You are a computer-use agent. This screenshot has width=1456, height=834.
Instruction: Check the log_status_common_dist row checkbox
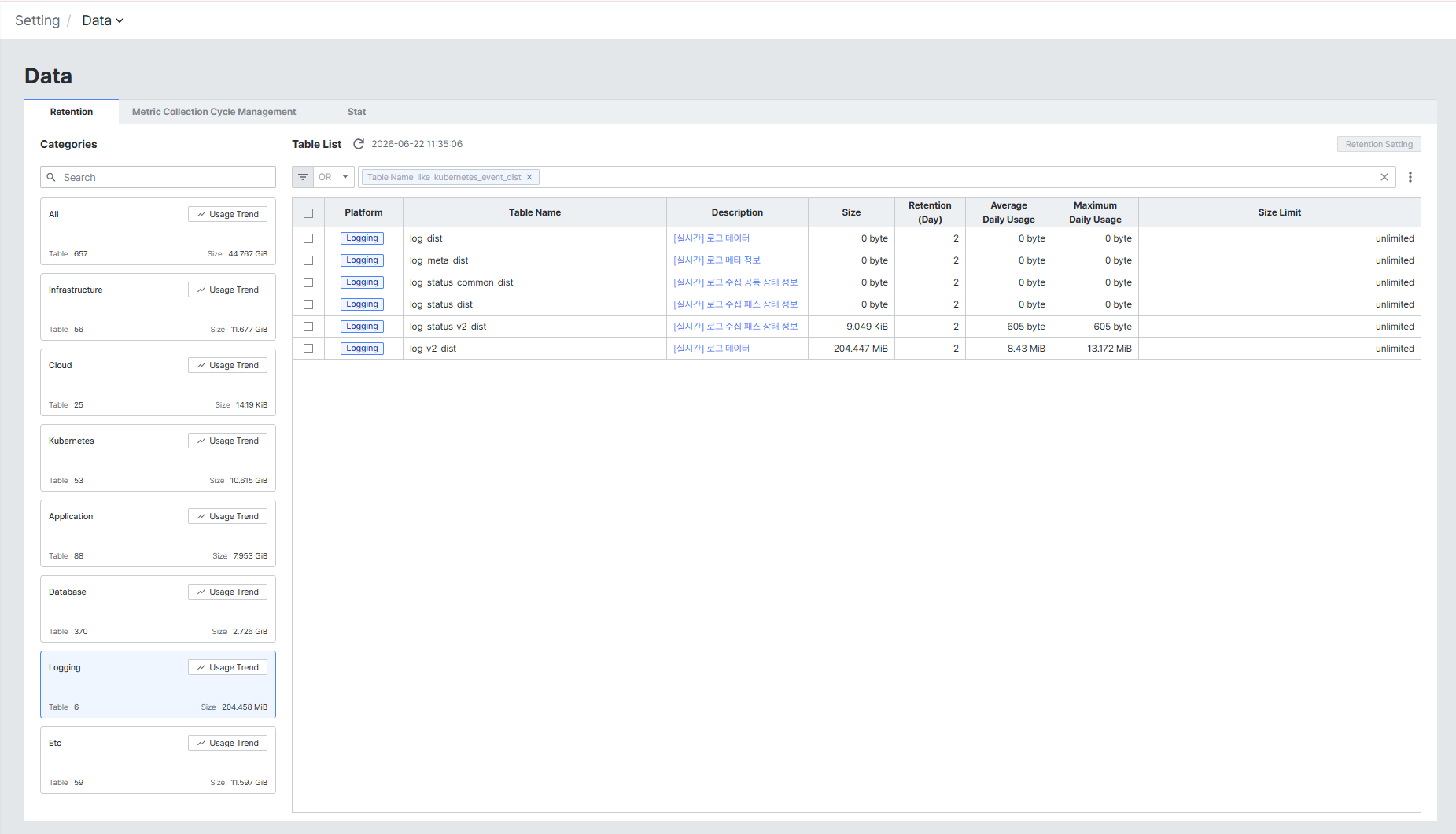308,282
